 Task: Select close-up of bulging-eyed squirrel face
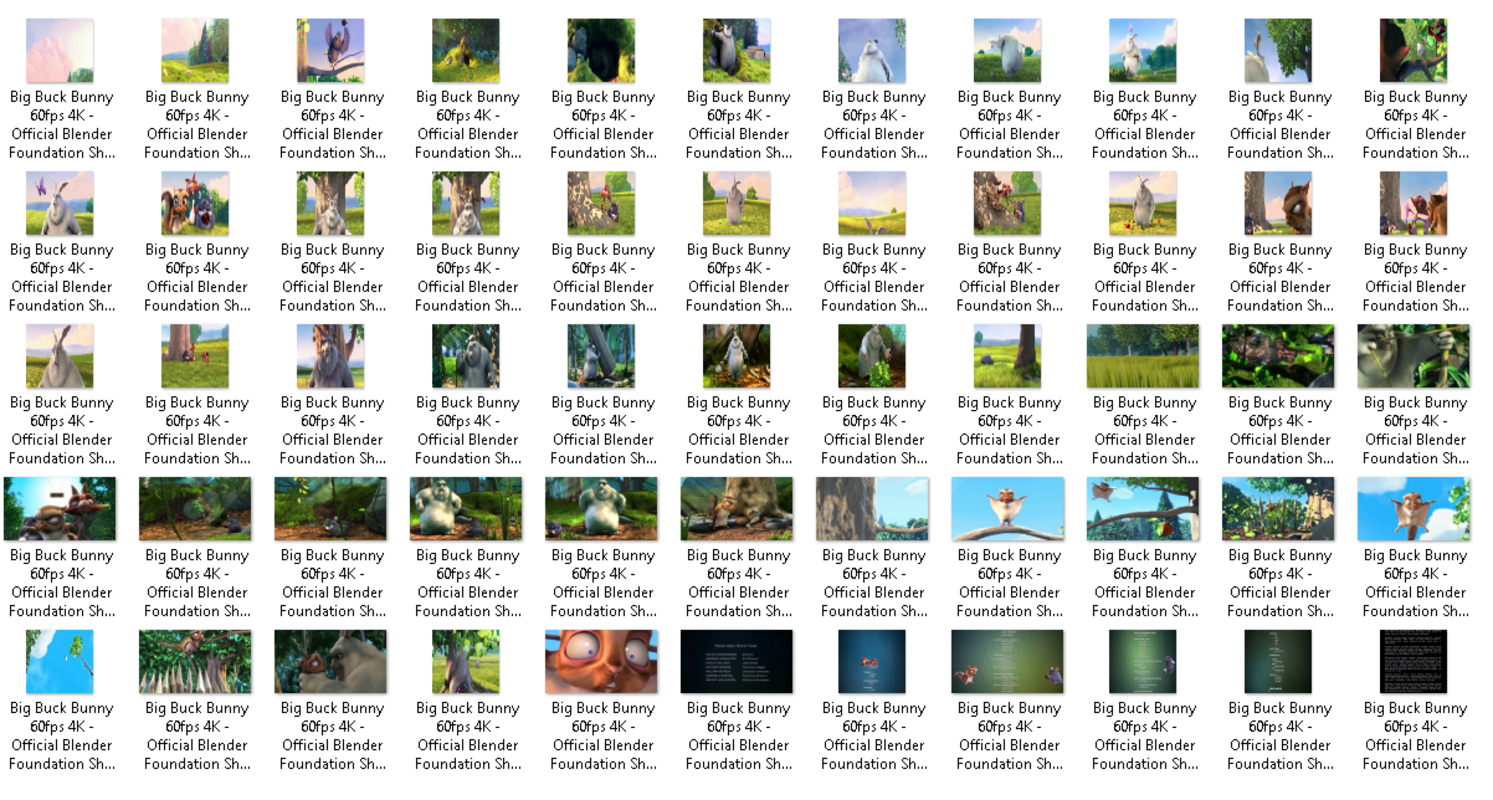(x=601, y=662)
